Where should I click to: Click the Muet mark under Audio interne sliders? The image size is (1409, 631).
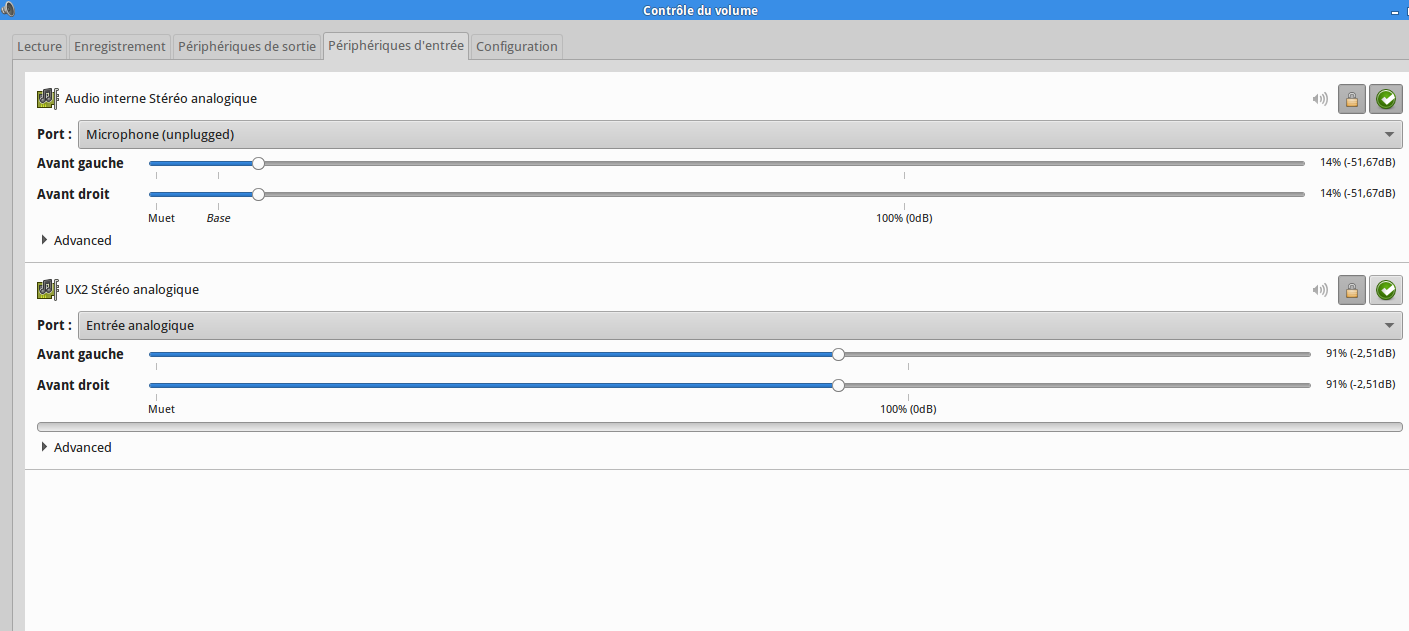(161, 218)
